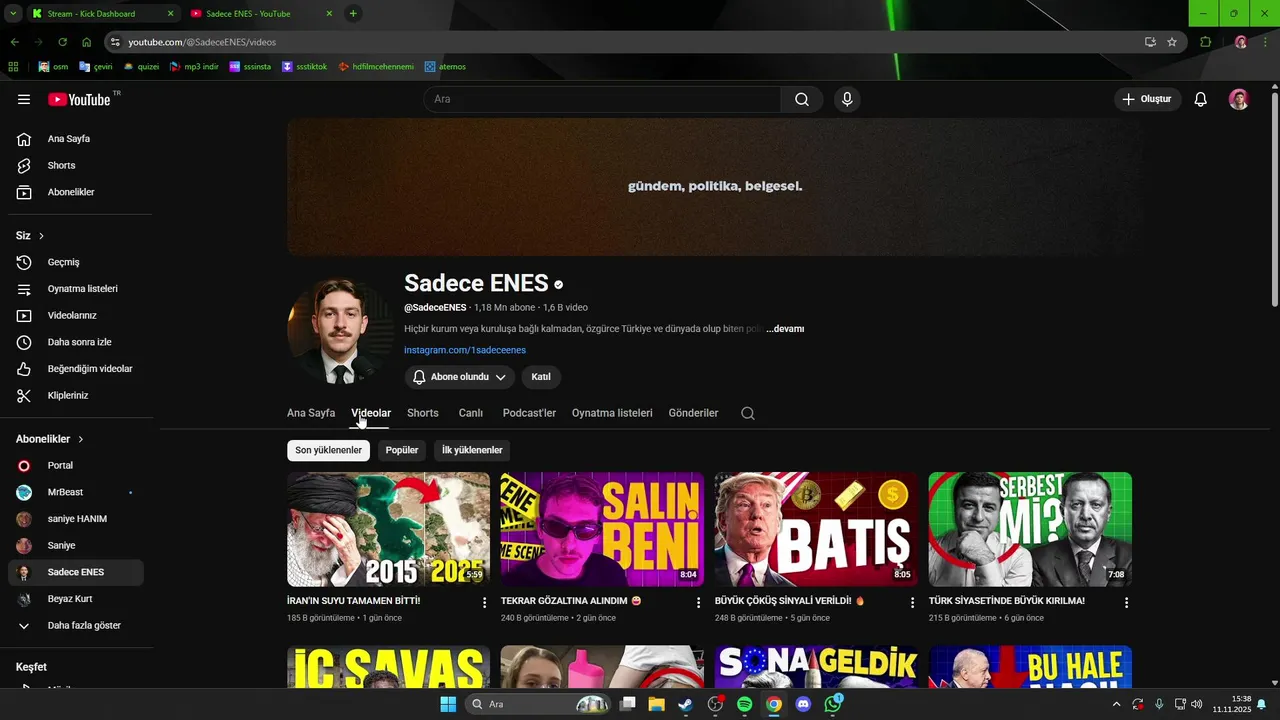Switch to Podcast'ler tab
Image resolution: width=1280 pixels, height=720 pixels.
(529, 413)
